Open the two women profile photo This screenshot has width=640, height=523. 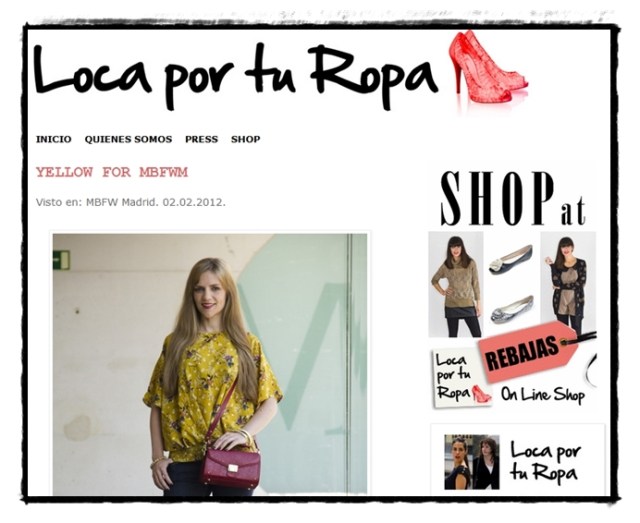coord(472,462)
